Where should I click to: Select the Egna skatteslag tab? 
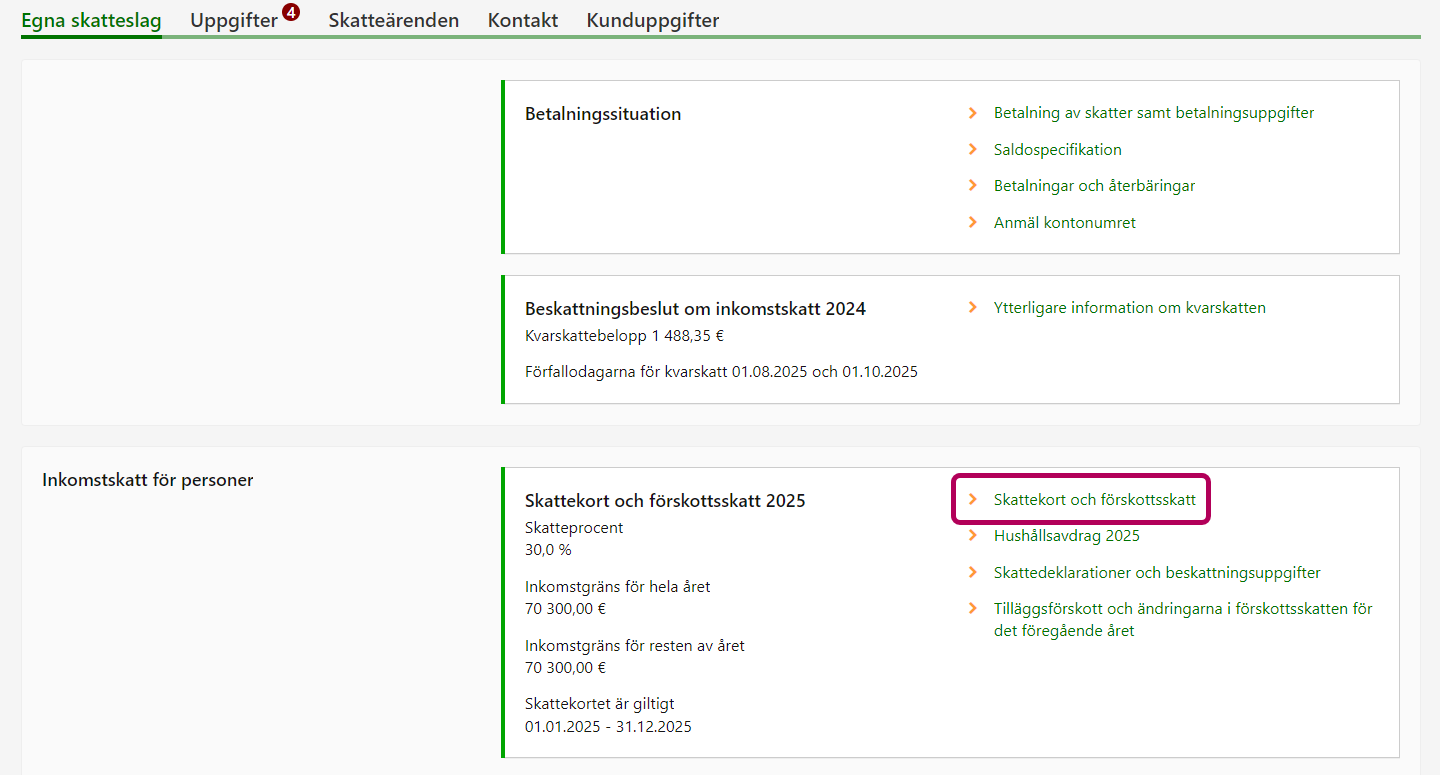coord(91,20)
